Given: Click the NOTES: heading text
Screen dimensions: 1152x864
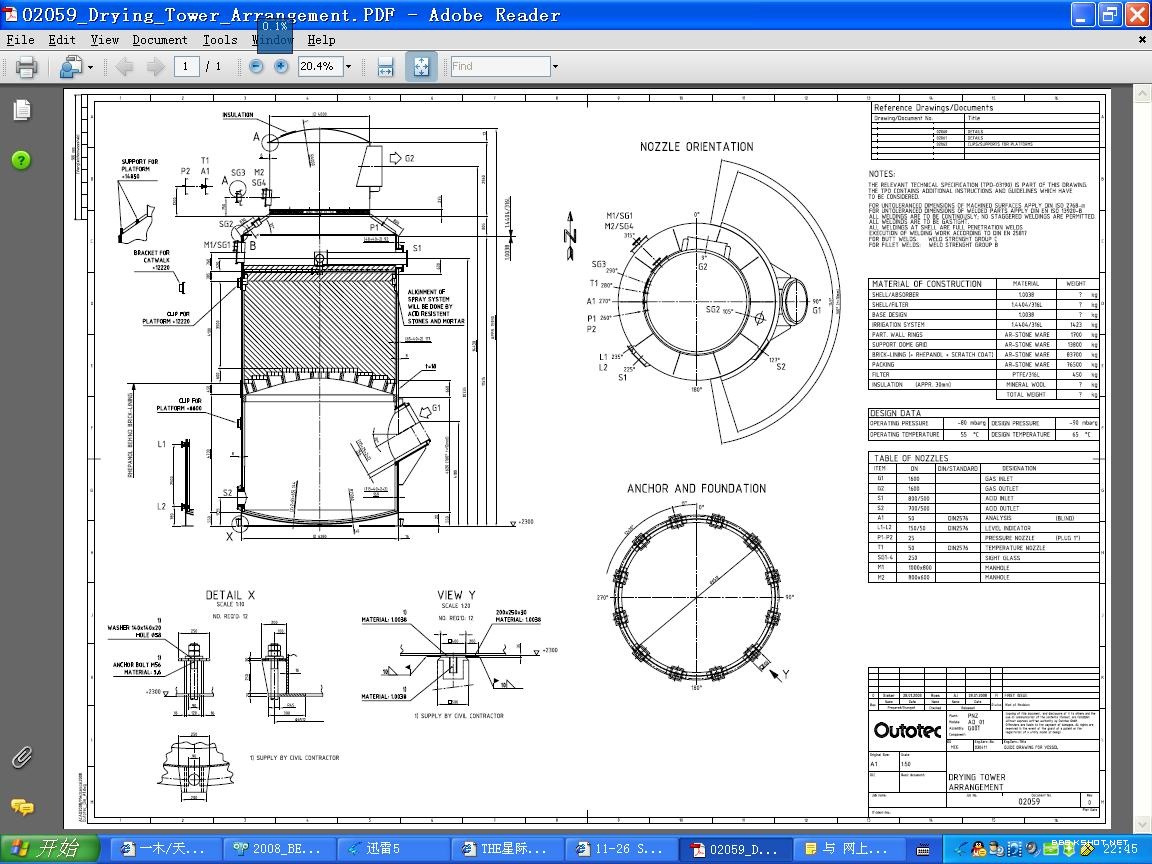Looking at the screenshot, I should point(882,174).
